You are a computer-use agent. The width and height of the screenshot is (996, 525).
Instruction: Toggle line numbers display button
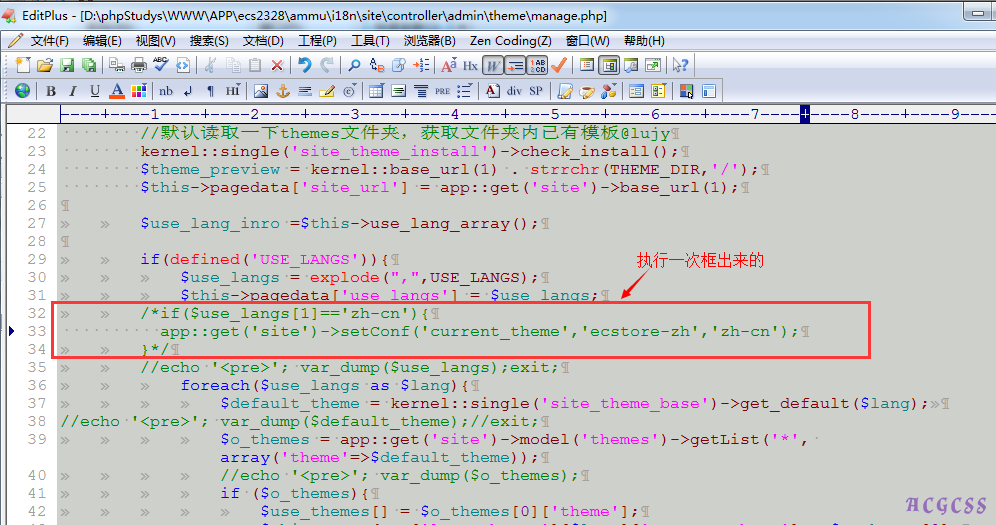[537, 65]
